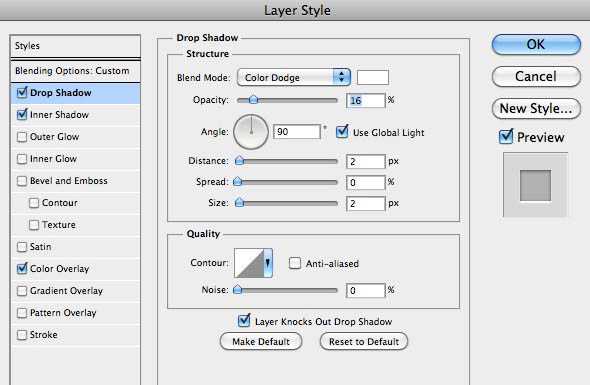Enable the Anti-aliased checkbox
This screenshot has height=385, width=590.
coord(295,263)
